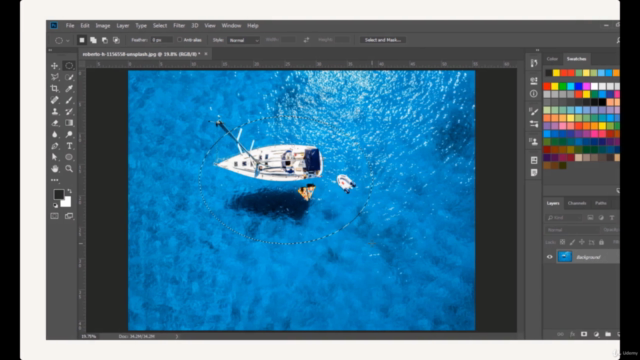
Task: Select the Dodge tool
Action: pos(69,134)
